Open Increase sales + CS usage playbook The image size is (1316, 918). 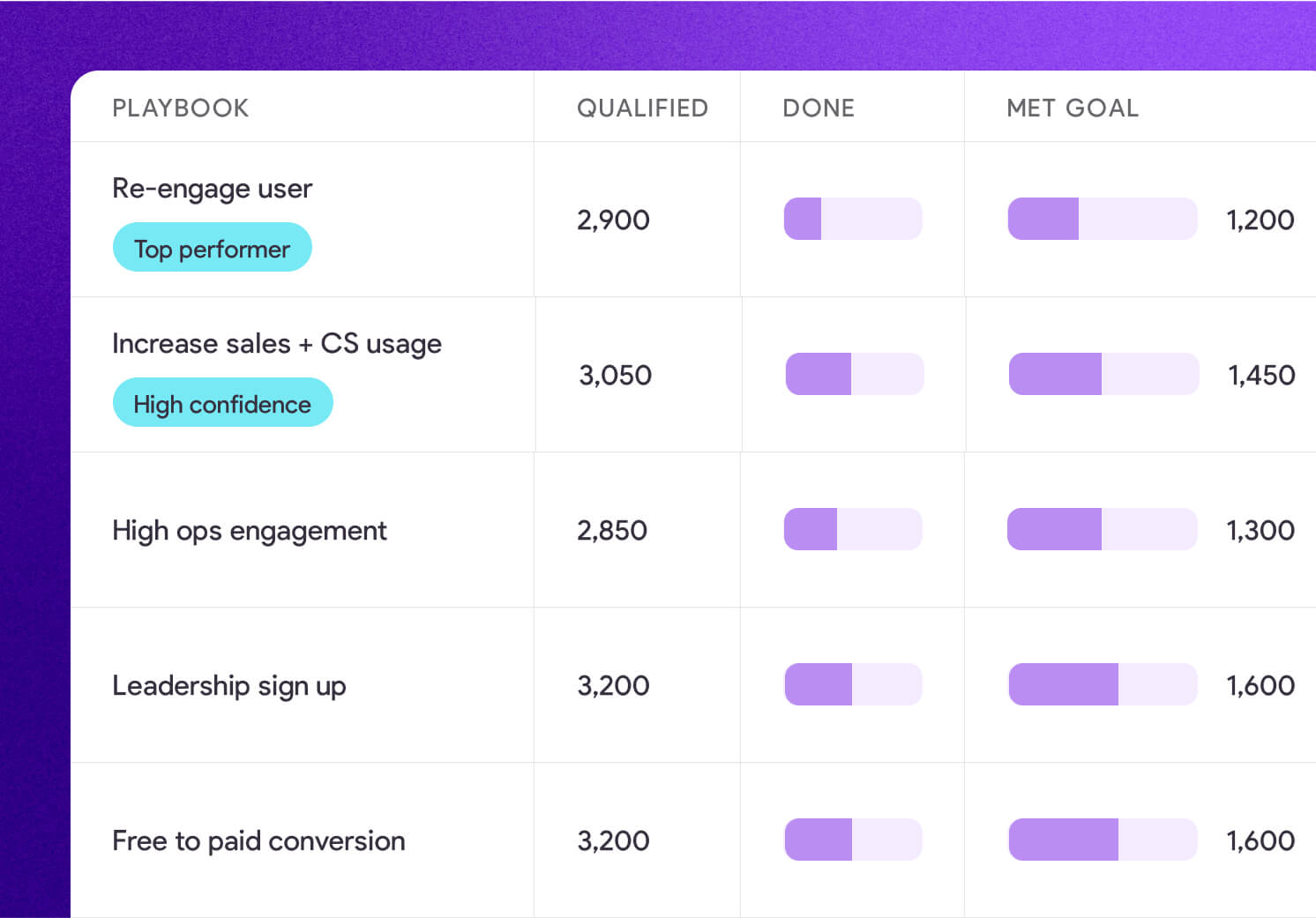pyautogui.click(x=277, y=344)
